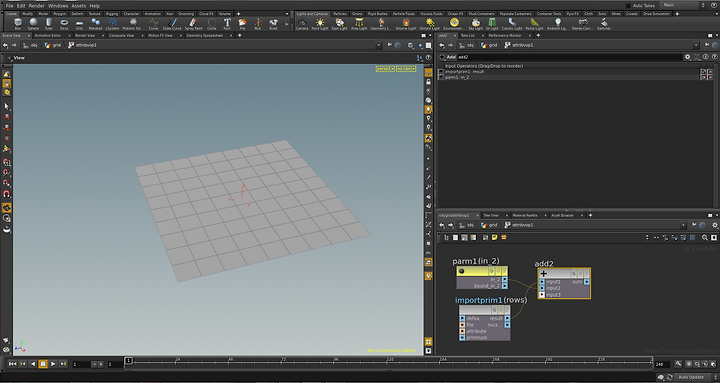
Task: Select the add2 node in network
Action: 564,283
